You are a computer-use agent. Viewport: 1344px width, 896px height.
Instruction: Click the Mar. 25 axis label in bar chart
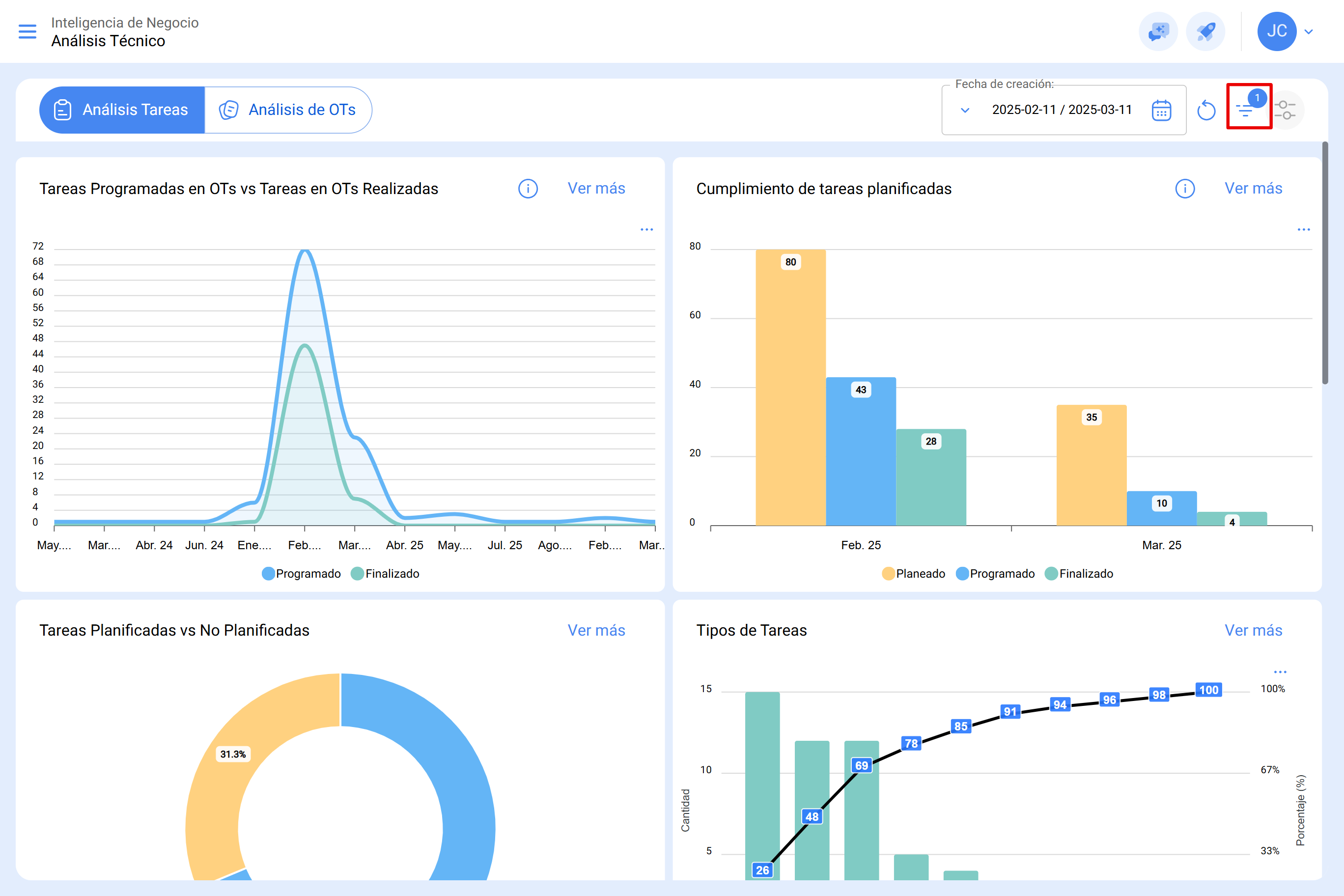1162,545
